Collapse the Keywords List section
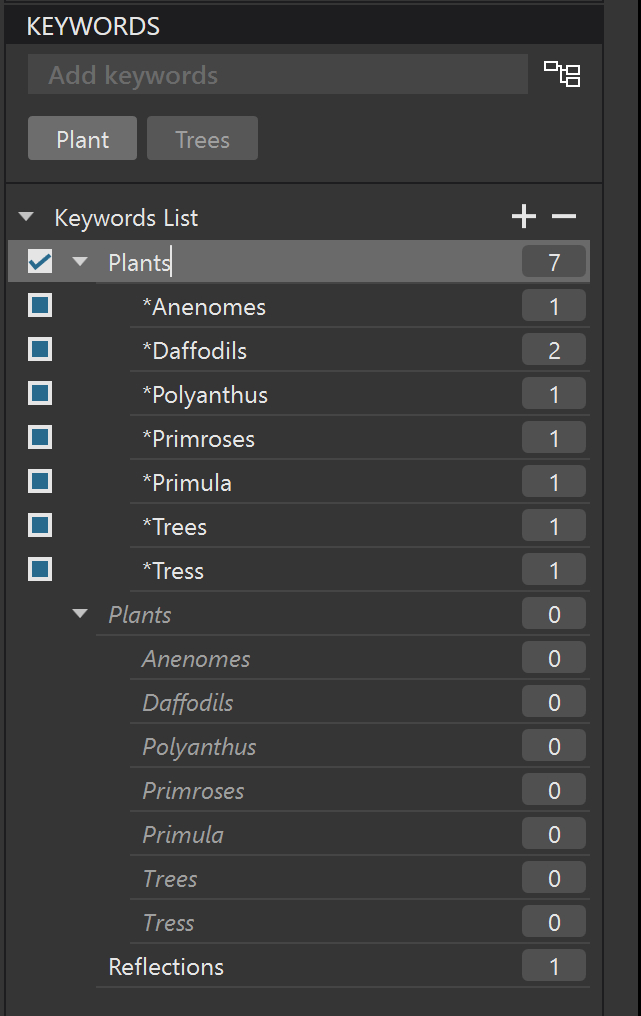 click(x=27, y=217)
